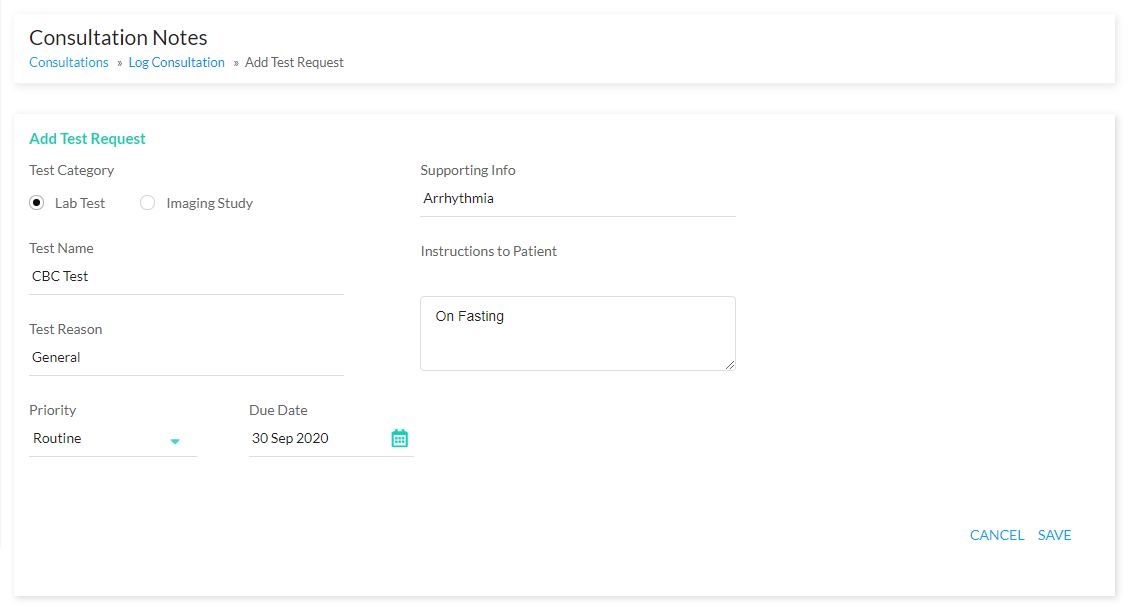Select the Imaging Study radio button
This screenshot has width=1129, height=615.
(x=148, y=203)
